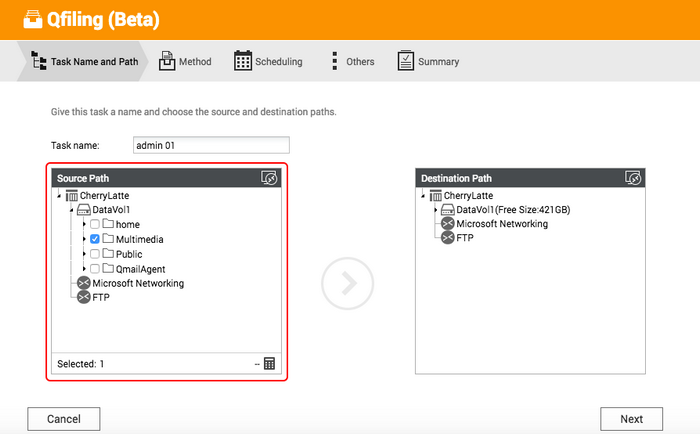Viewport: 700px width, 434px height.
Task: Click CherryLatte NAS icon in Source Path
Action: point(71,196)
